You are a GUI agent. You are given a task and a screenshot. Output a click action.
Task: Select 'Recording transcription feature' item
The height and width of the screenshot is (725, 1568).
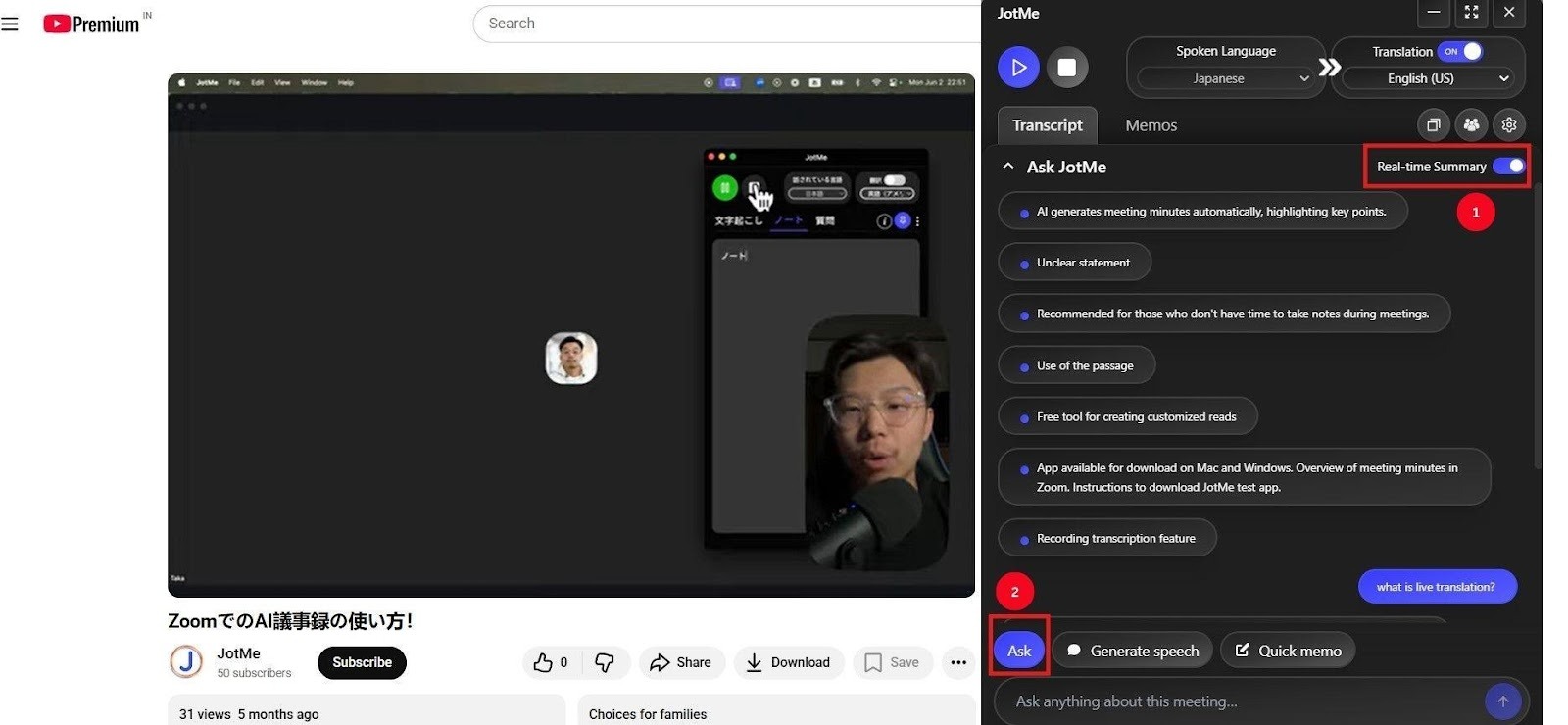(x=1107, y=539)
